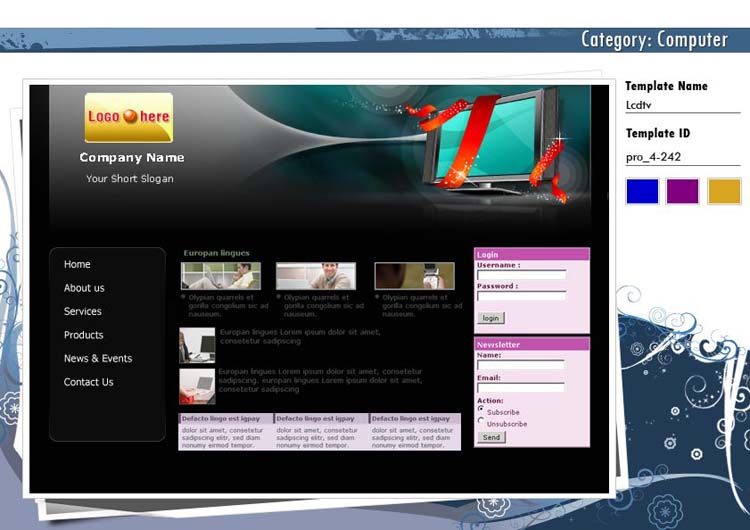Go to the Services page link
This screenshot has height=530, width=750.
click(x=83, y=311)
